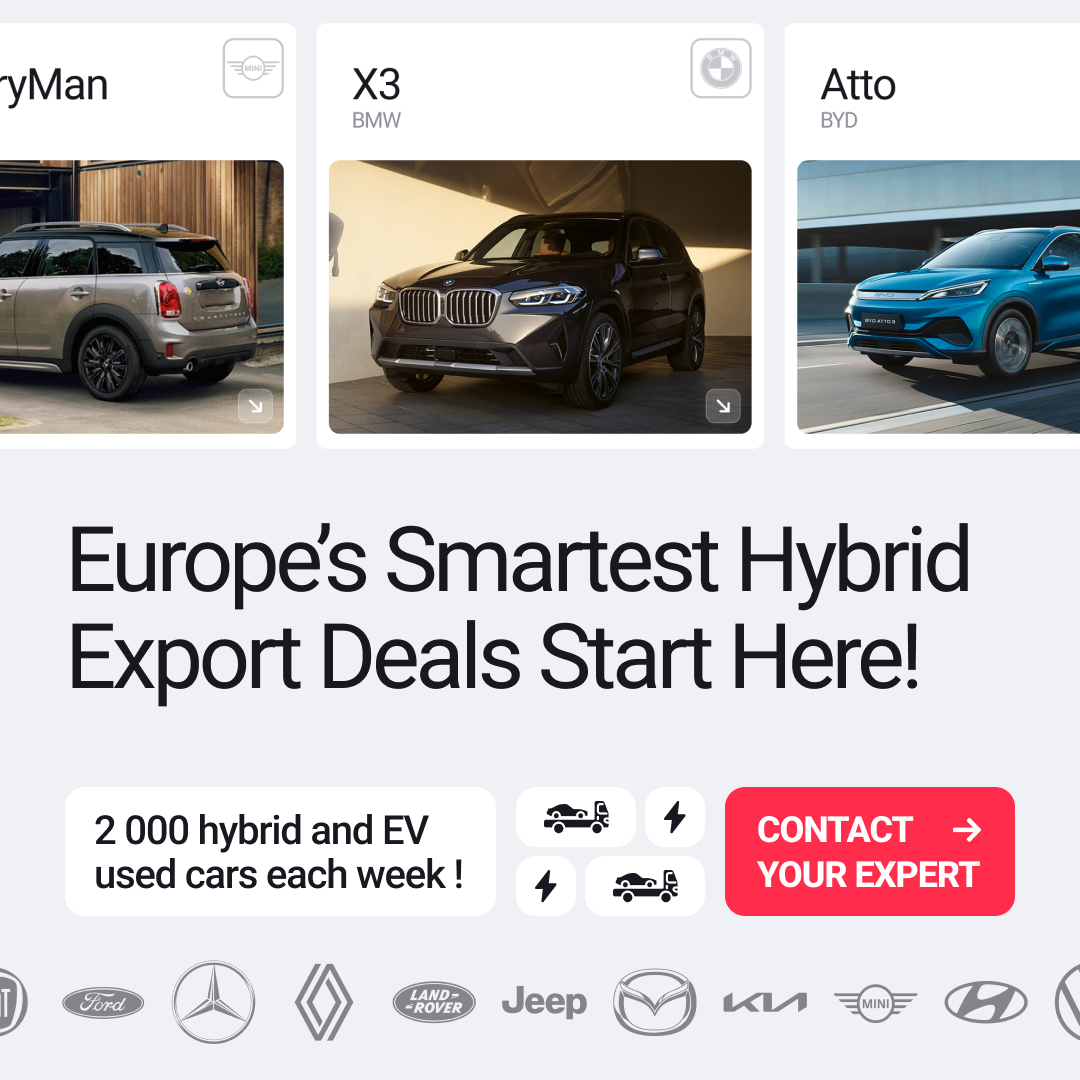1080x1080 pixels.
Task: Open the blue BYD Atto car photo
Action: pyautogui.click(x=938, y=297)
